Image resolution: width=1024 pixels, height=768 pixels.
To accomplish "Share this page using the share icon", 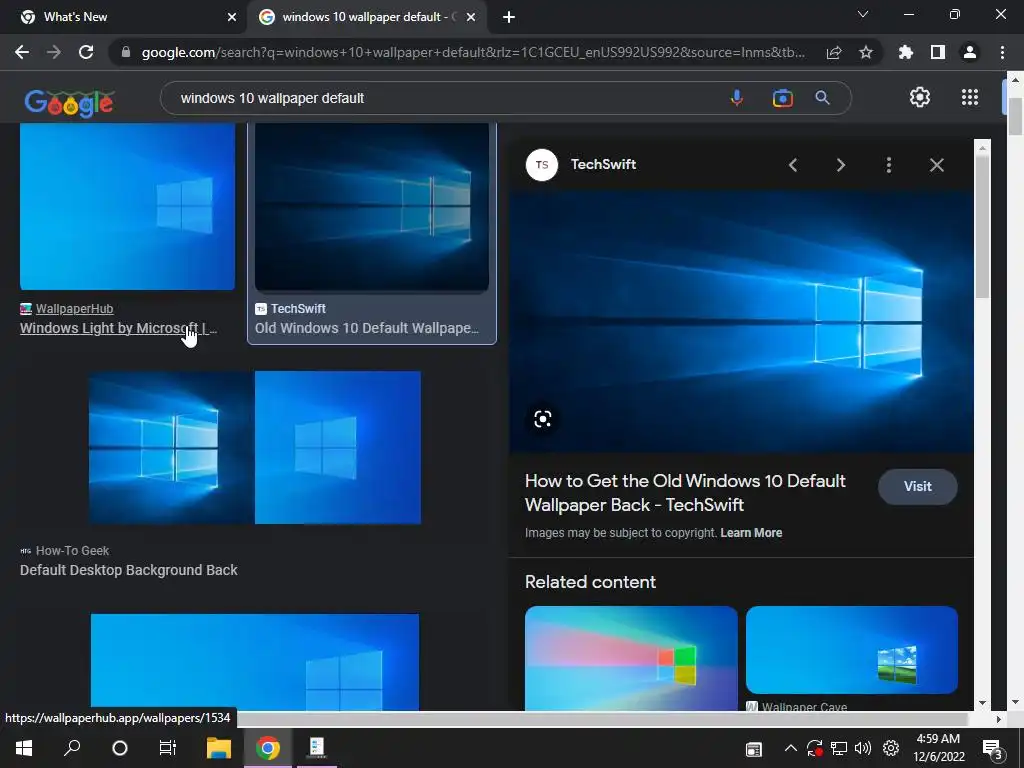I will coord(833,52).
